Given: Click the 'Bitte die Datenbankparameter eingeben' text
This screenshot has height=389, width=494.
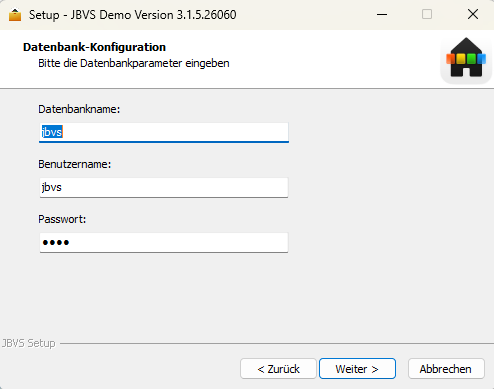Looking at the screenshot, I should point(134,63).
